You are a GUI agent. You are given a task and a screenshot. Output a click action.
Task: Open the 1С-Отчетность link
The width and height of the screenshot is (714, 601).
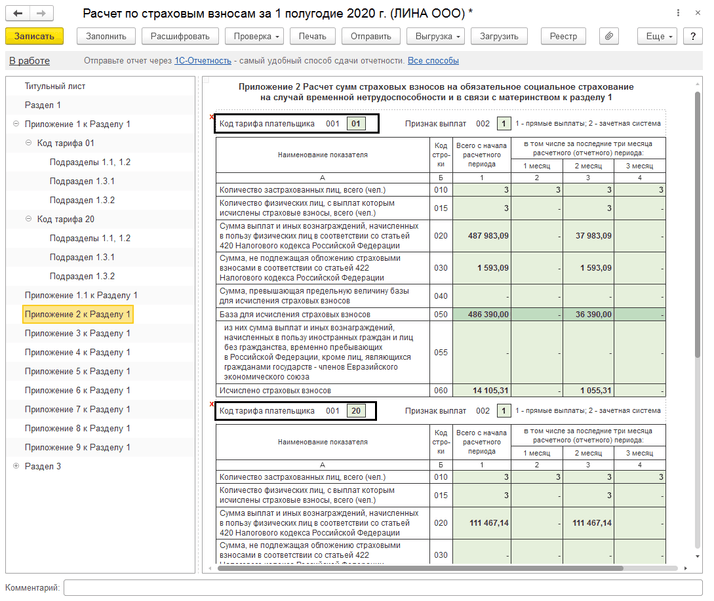[203, 61]
